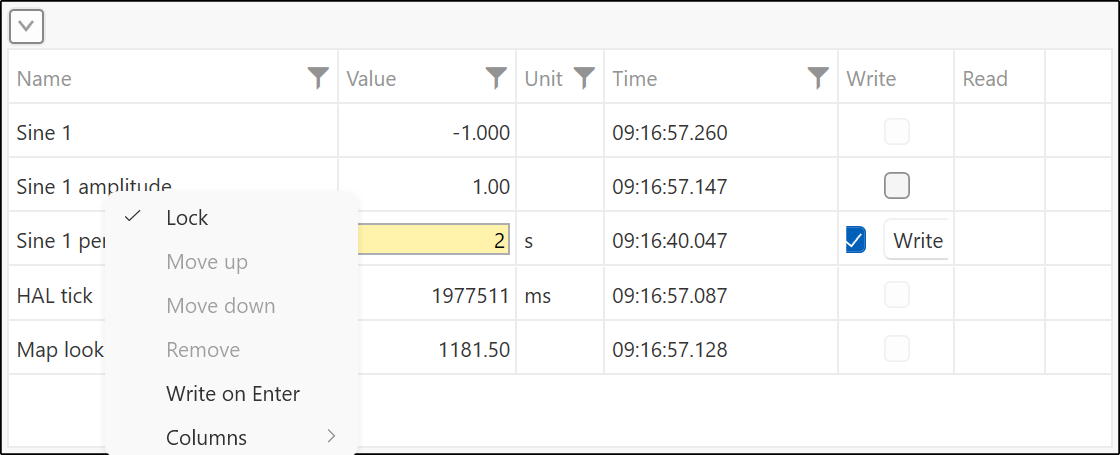The height and width of the screenshot is (455, 1120).
Task: Click the Unit column header
Action: point(560,77)
